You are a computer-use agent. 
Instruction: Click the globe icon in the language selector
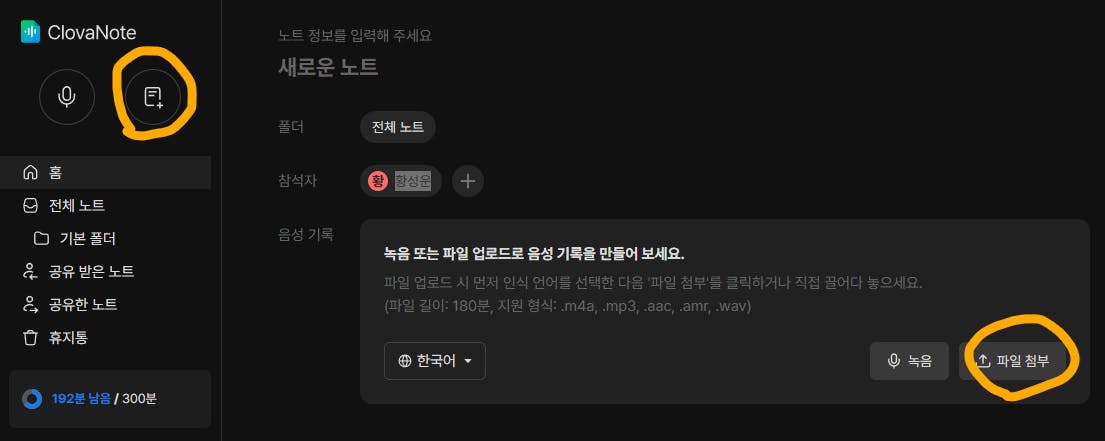[405, 361]
